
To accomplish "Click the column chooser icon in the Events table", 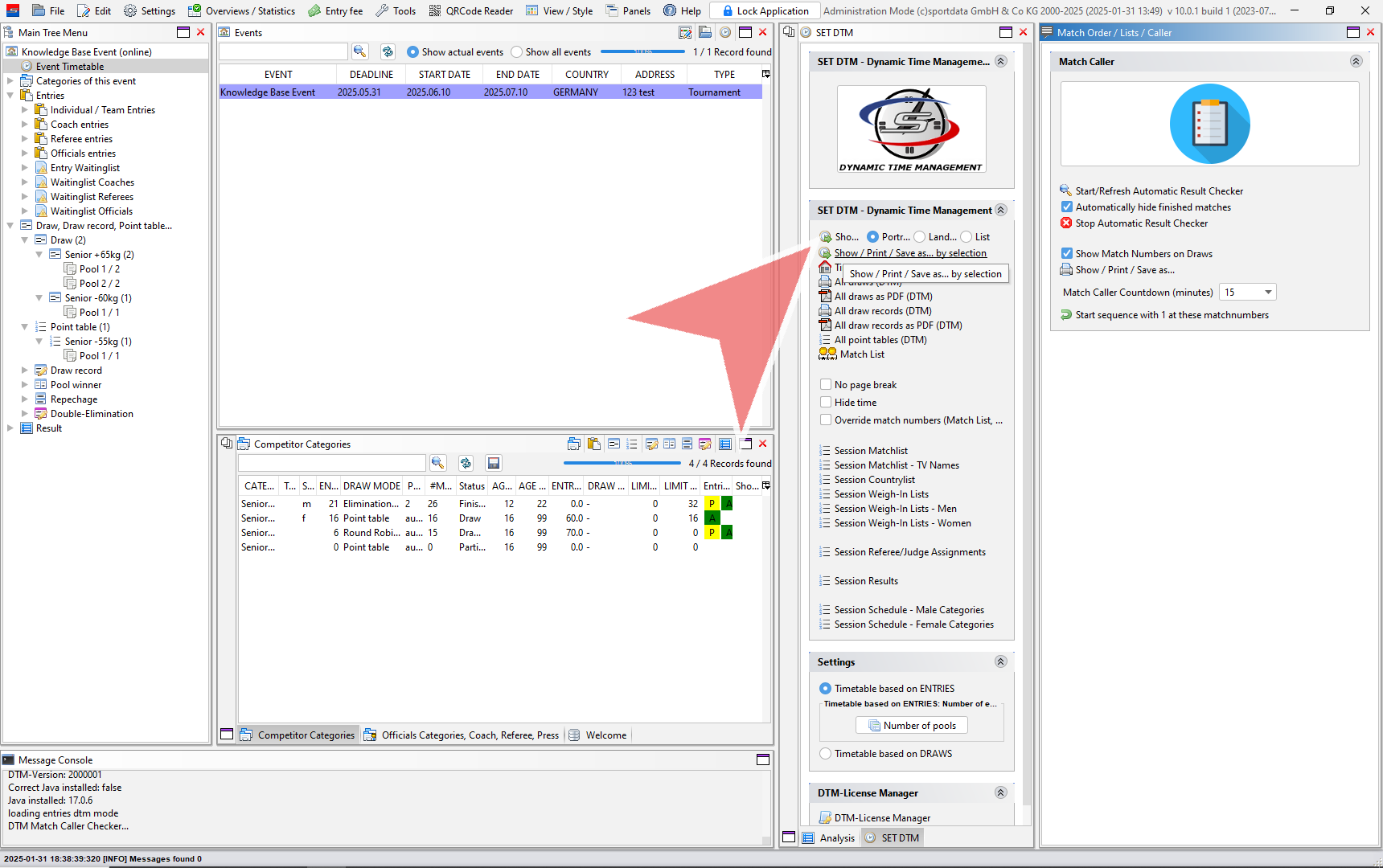I will point(765,74).
